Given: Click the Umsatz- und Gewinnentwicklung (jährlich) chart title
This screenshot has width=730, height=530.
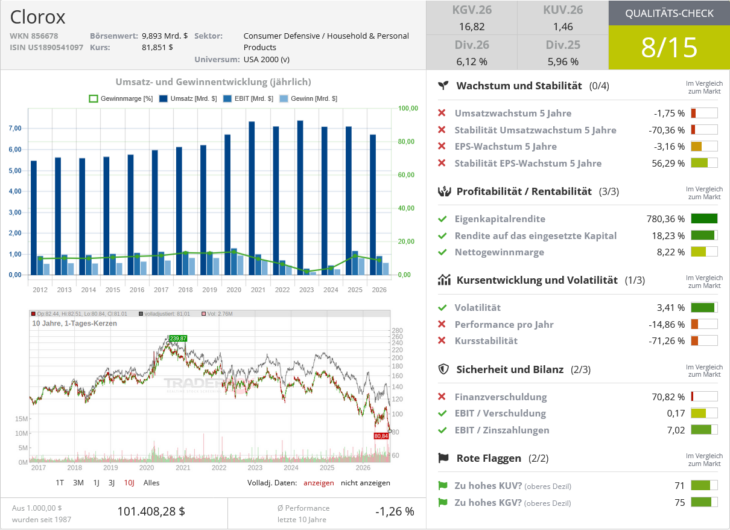Looking at the screenshot, I should [213, 82].
